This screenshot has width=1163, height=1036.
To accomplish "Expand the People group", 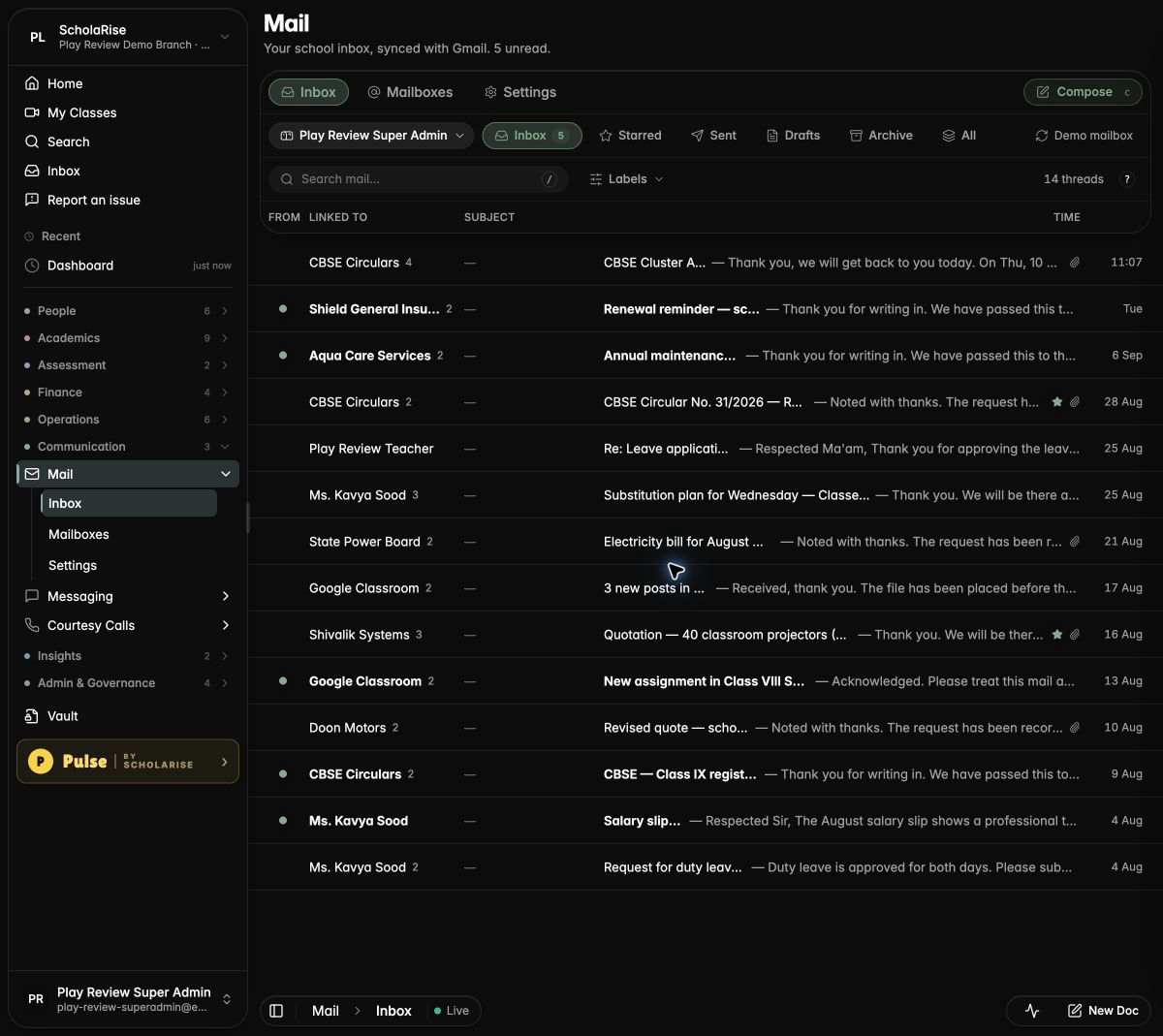I will tap(127, 311).
